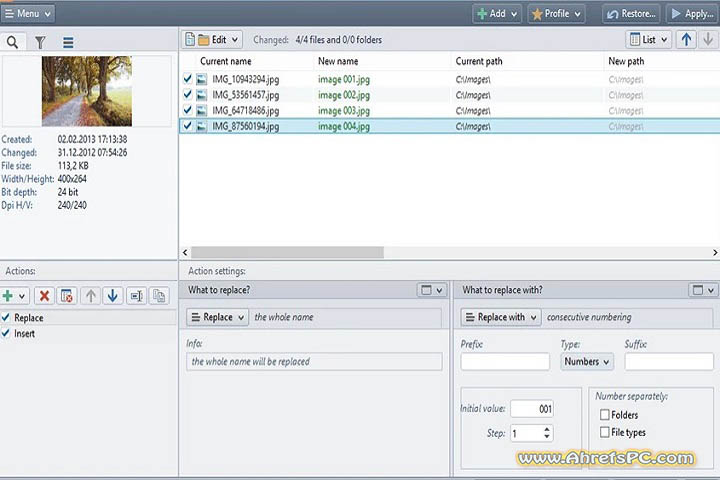Click image icon of IMG_87560194.jpg
The height and width of the screenshot is (480, 720).
202,126
